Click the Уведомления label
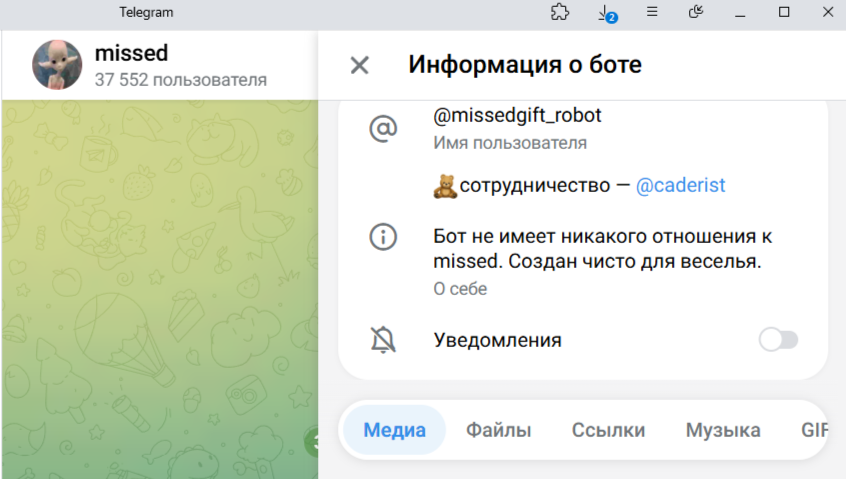The height and width of the screenshot is (479, 846). pos(497,340)
